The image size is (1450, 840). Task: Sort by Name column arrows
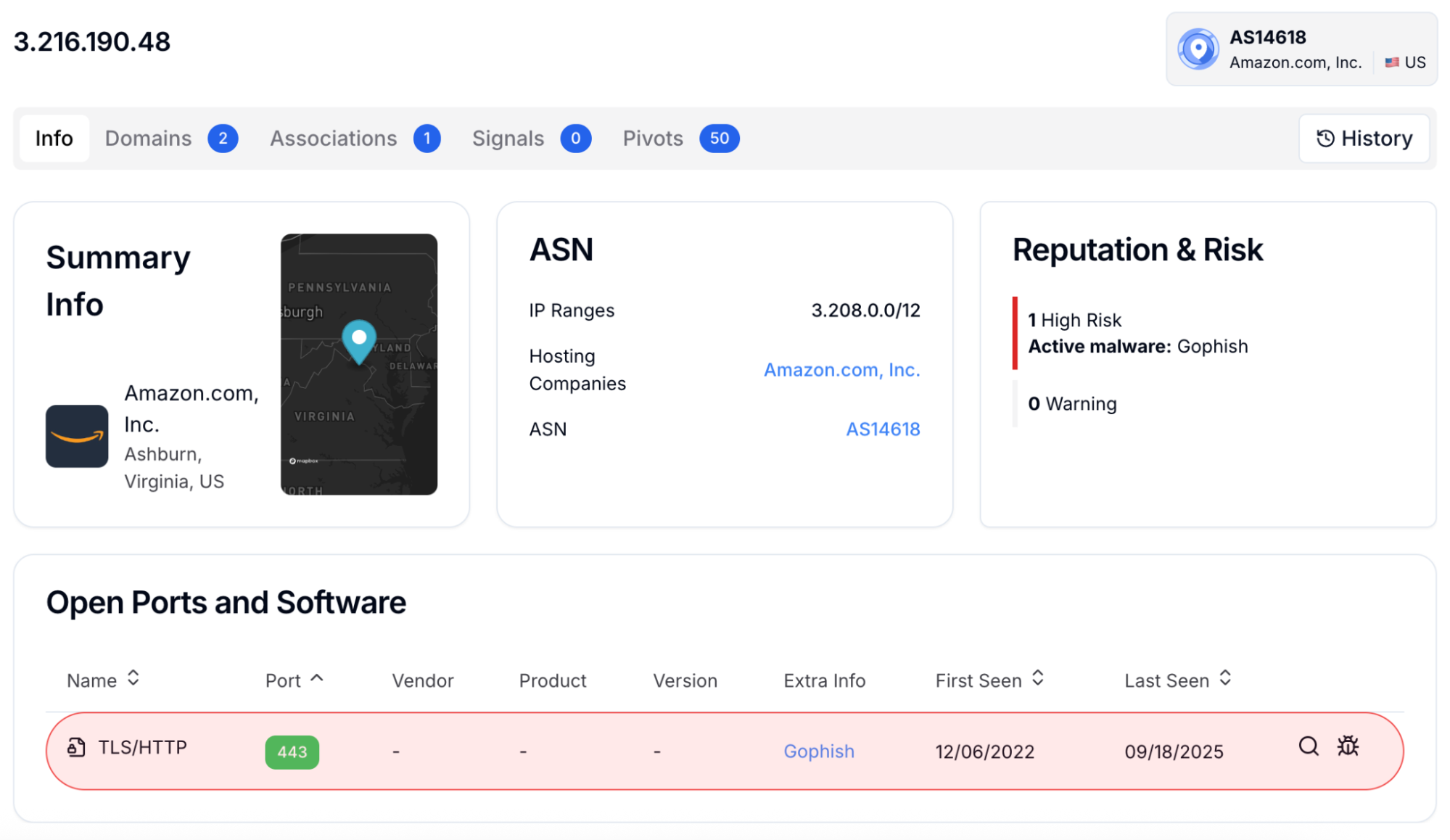tap(133, 678)
